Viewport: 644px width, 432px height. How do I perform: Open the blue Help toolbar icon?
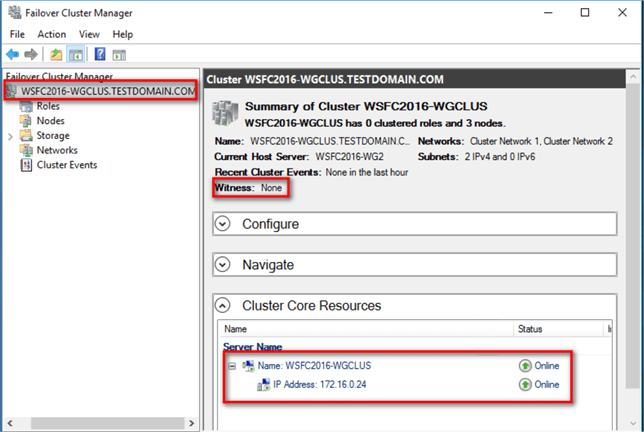coord(100,54)
